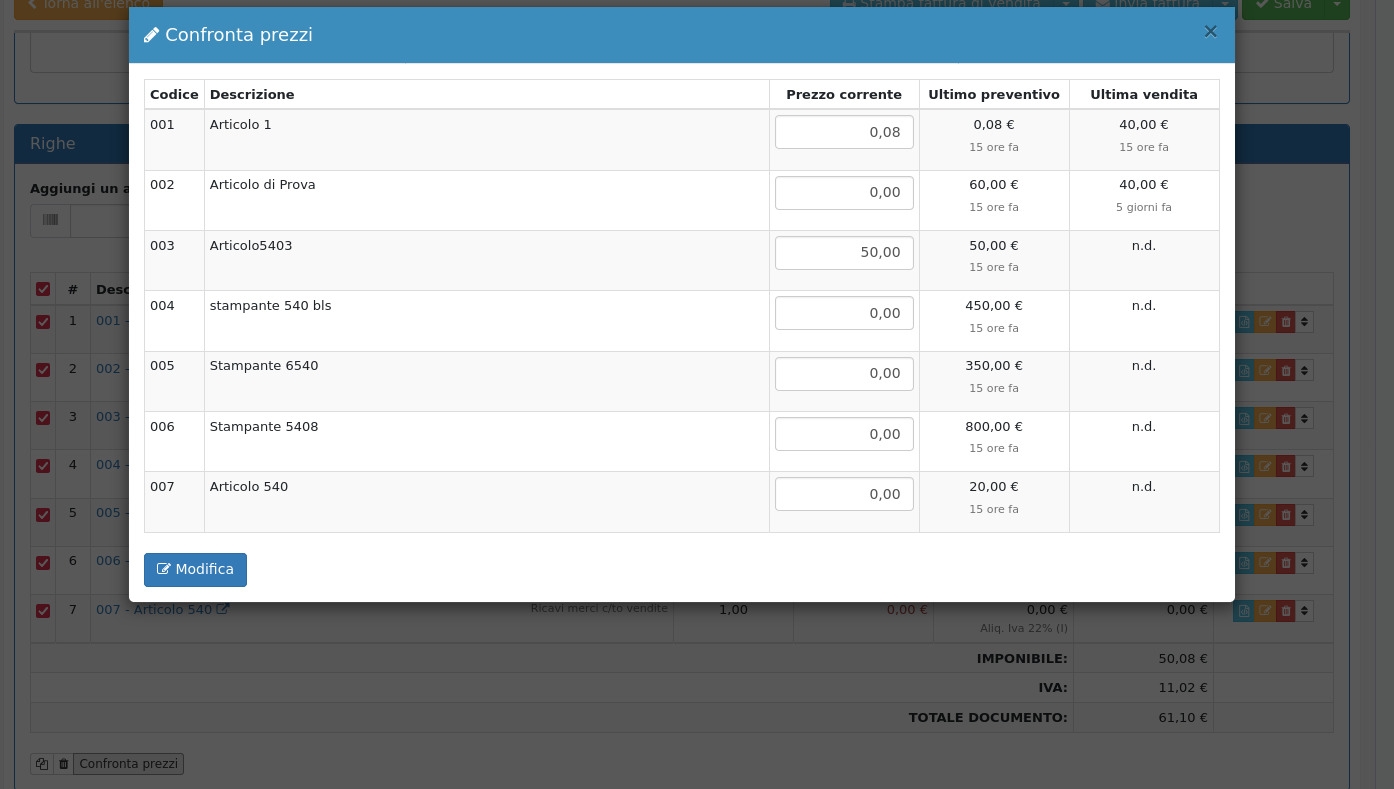Viewport: 1394px width, 789px height.
Task: Click the barcode icon under Righe
Action: [x=50, y=220]
